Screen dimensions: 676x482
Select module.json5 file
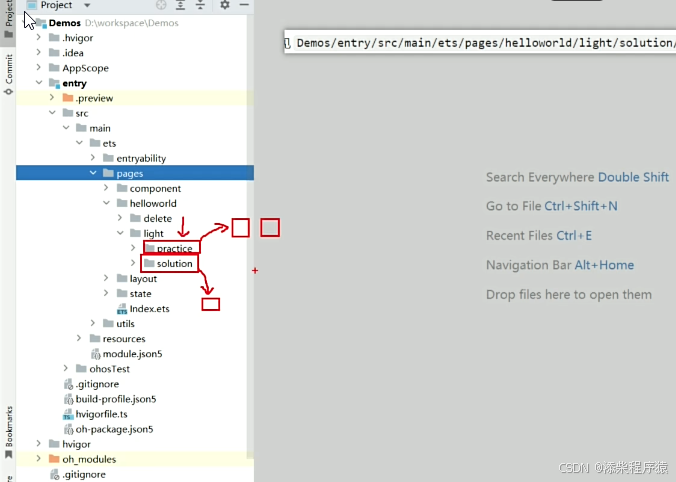[132, 354]
